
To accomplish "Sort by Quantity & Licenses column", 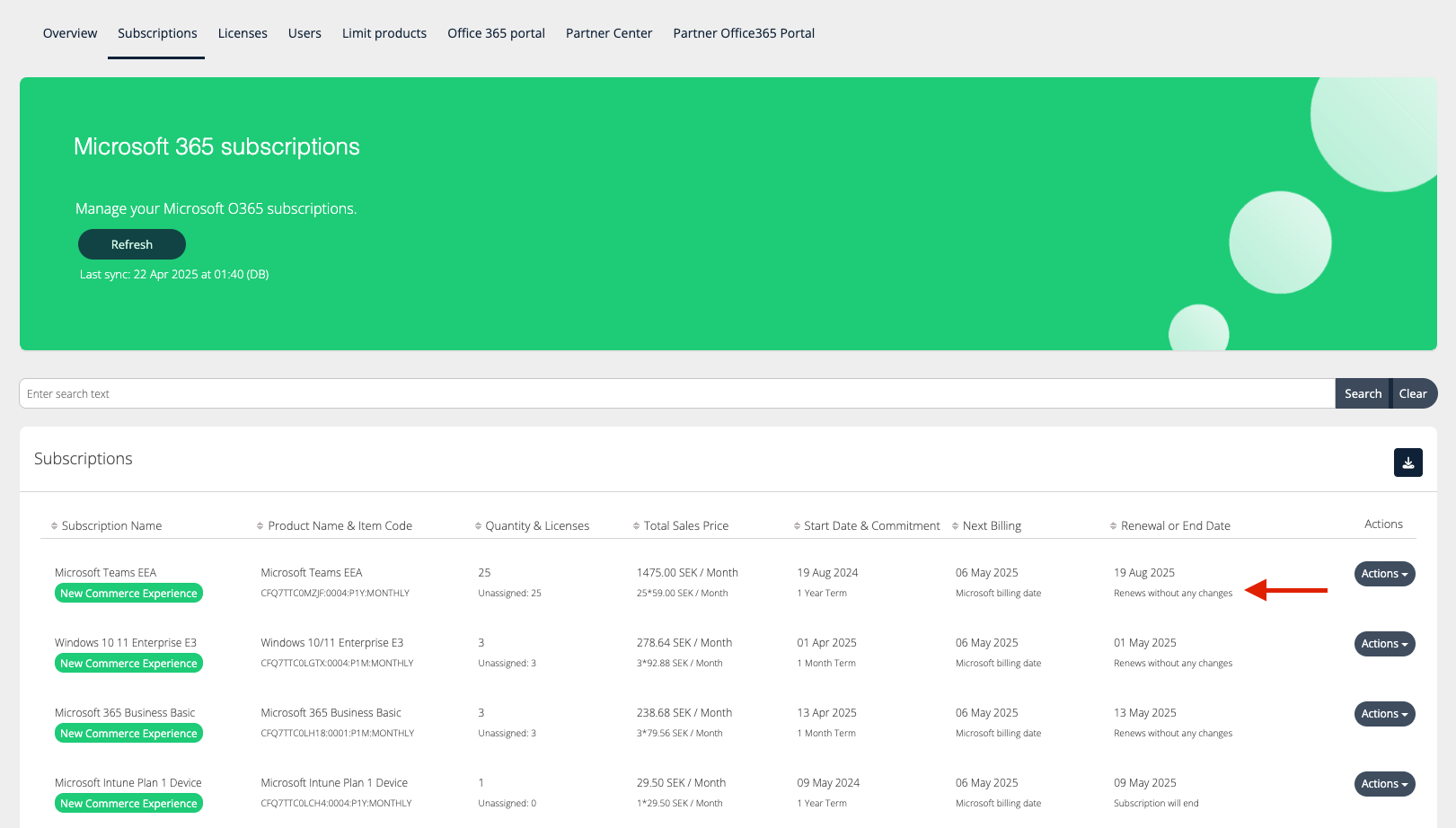I will (536, 526).
